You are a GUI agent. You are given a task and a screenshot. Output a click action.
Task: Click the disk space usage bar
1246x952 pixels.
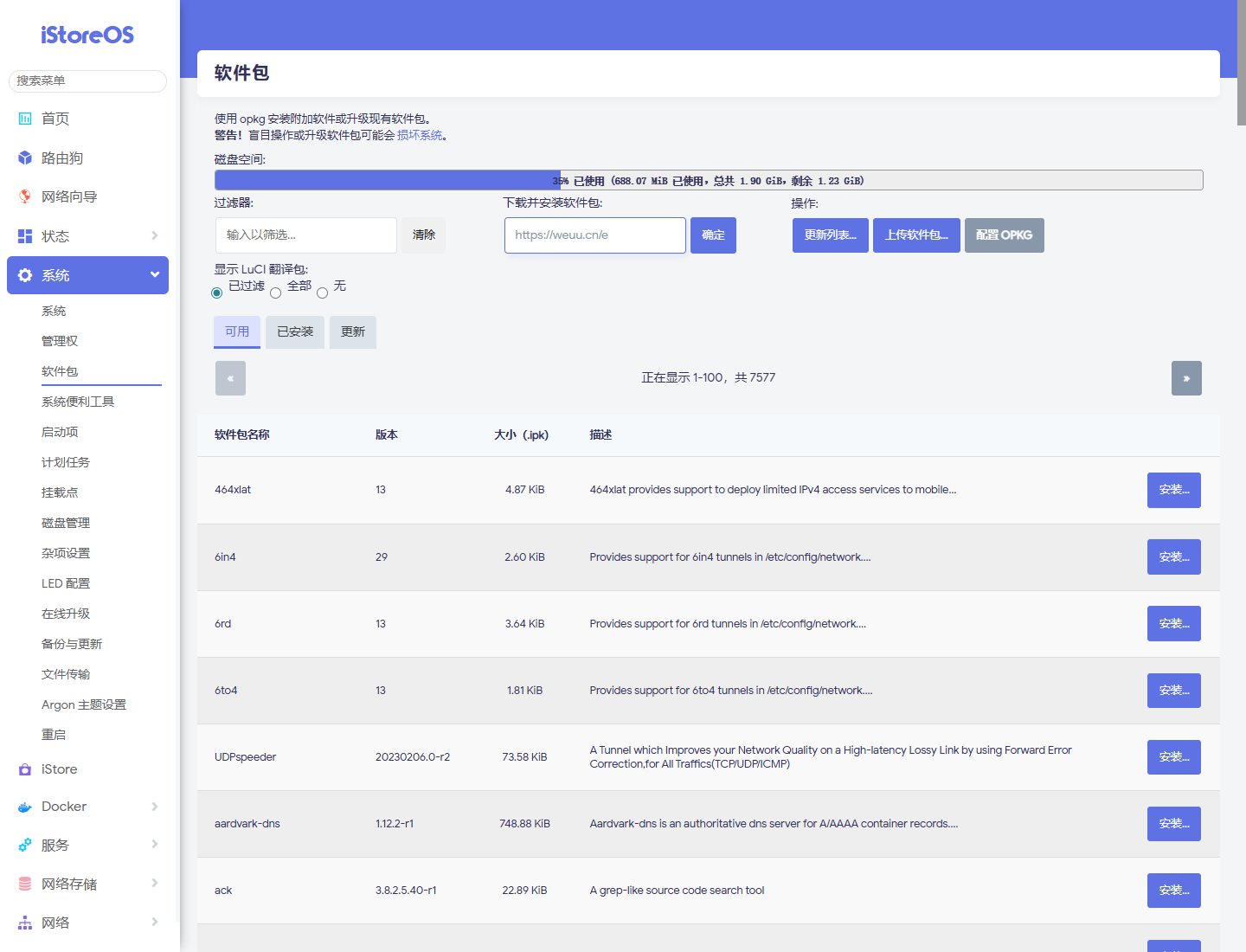708,180
